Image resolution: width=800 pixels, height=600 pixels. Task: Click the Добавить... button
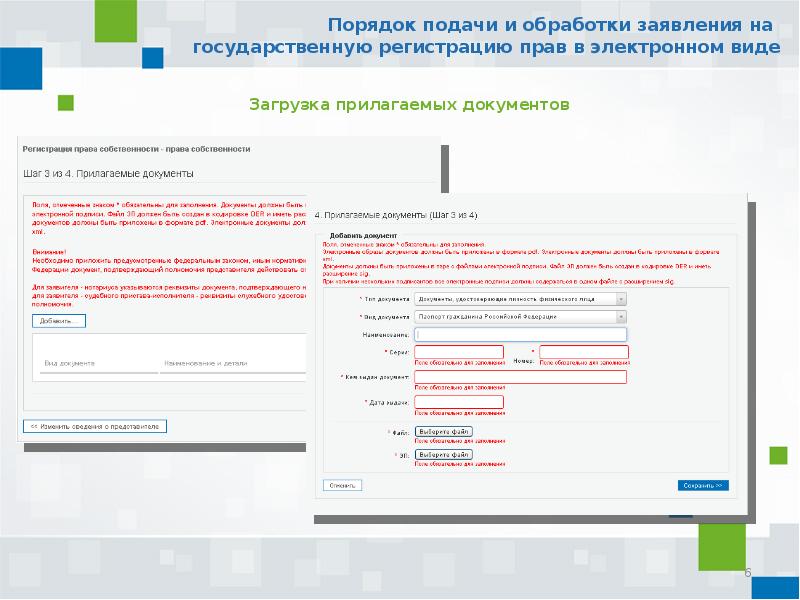(x=59, y=321)
